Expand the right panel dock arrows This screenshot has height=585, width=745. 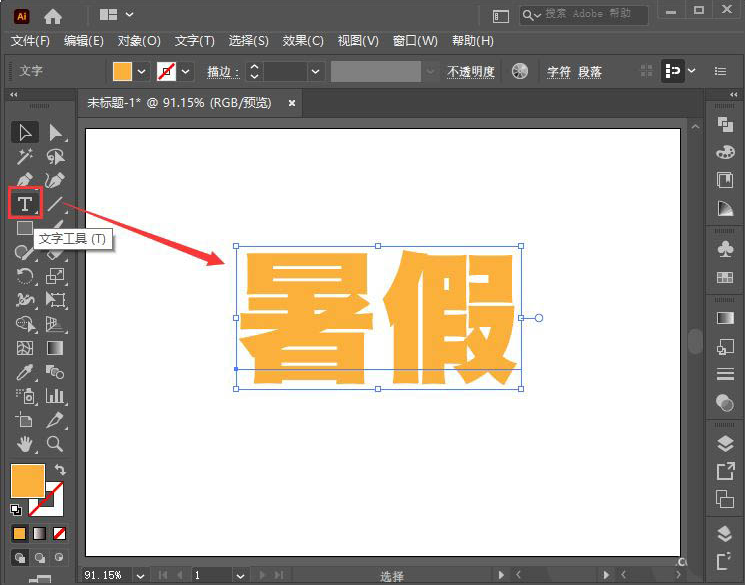pos(734,95)
